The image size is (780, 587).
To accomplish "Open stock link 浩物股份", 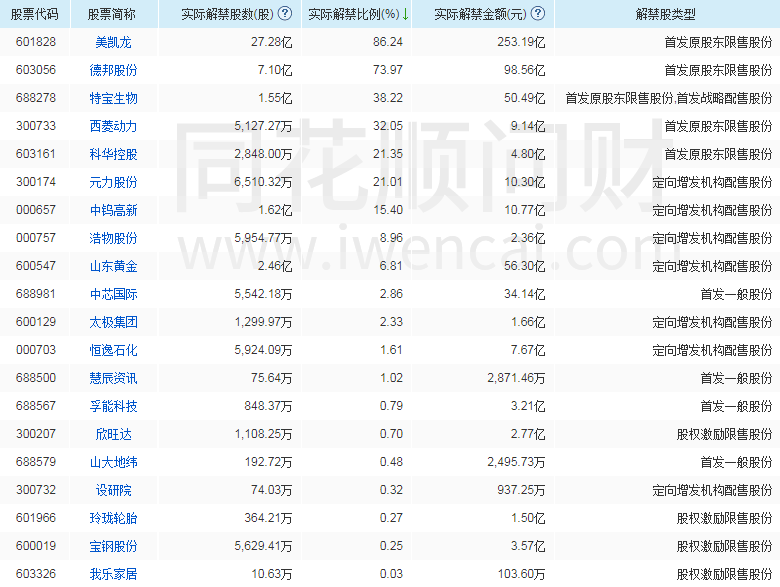I will 113,238.
